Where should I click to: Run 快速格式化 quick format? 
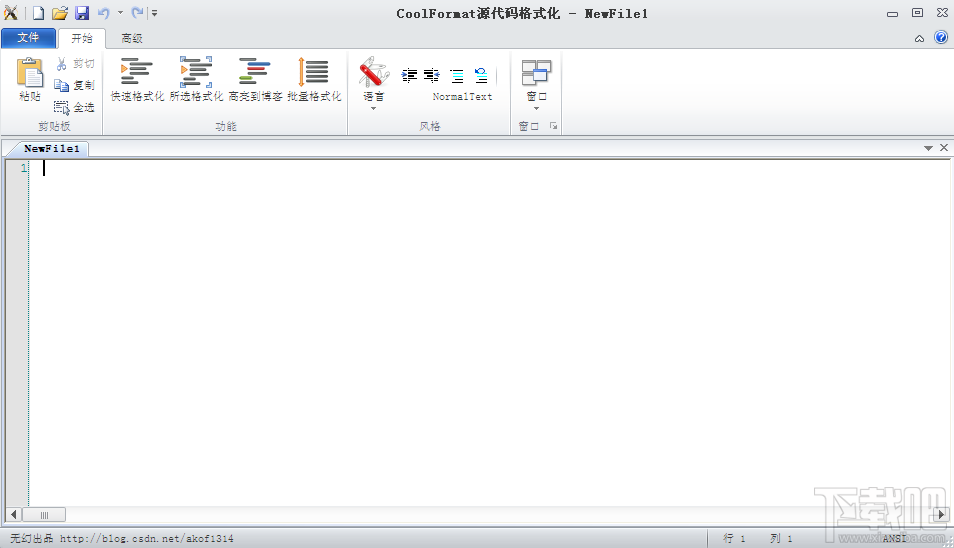(x=138, y=79)
